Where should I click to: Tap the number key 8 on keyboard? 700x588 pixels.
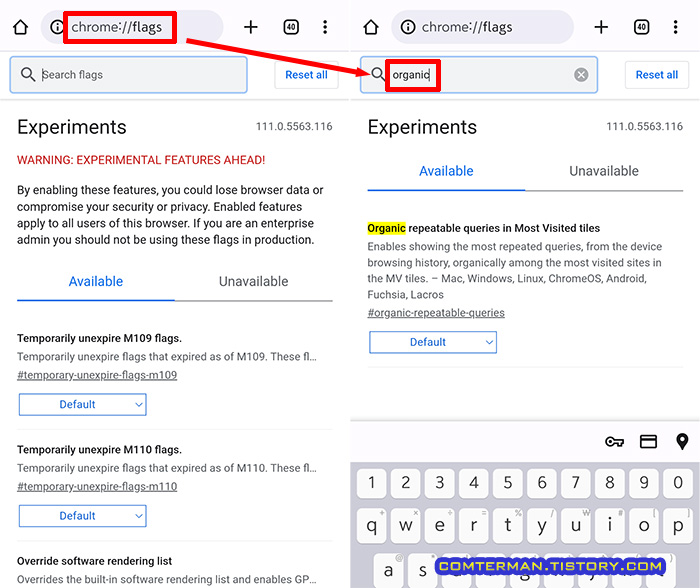point(610,483)
